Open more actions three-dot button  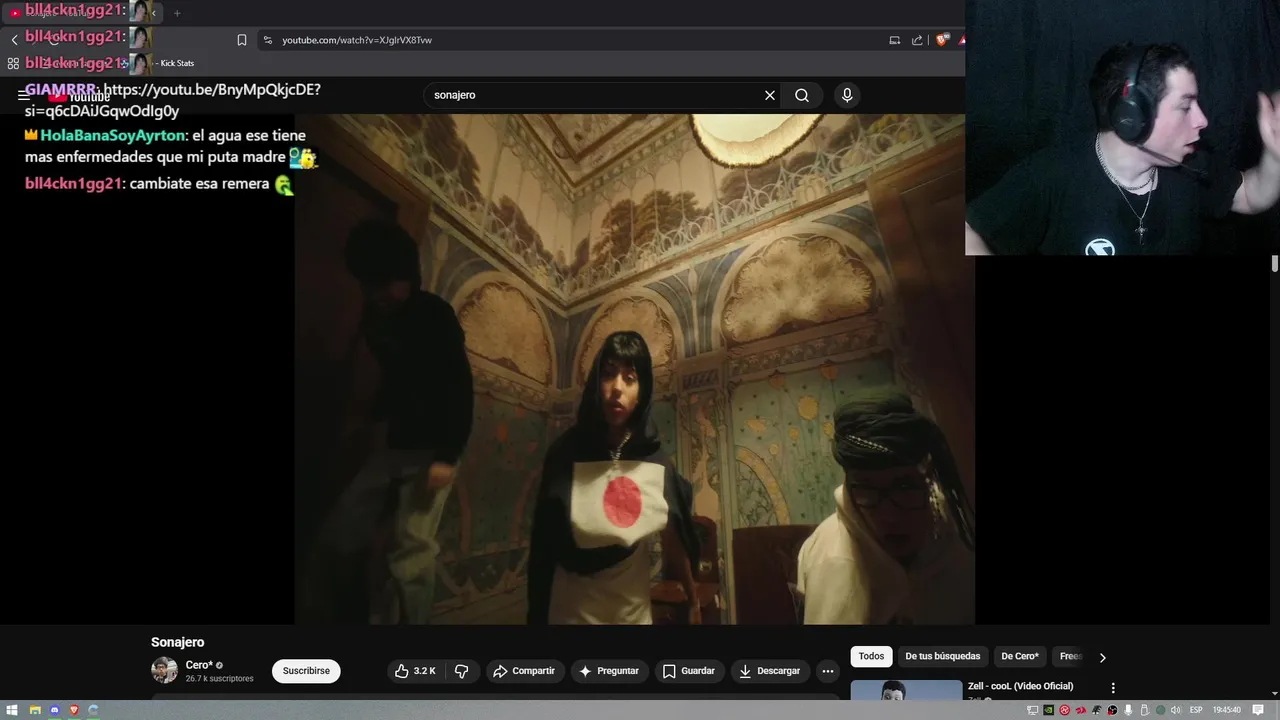click(827, 671)
